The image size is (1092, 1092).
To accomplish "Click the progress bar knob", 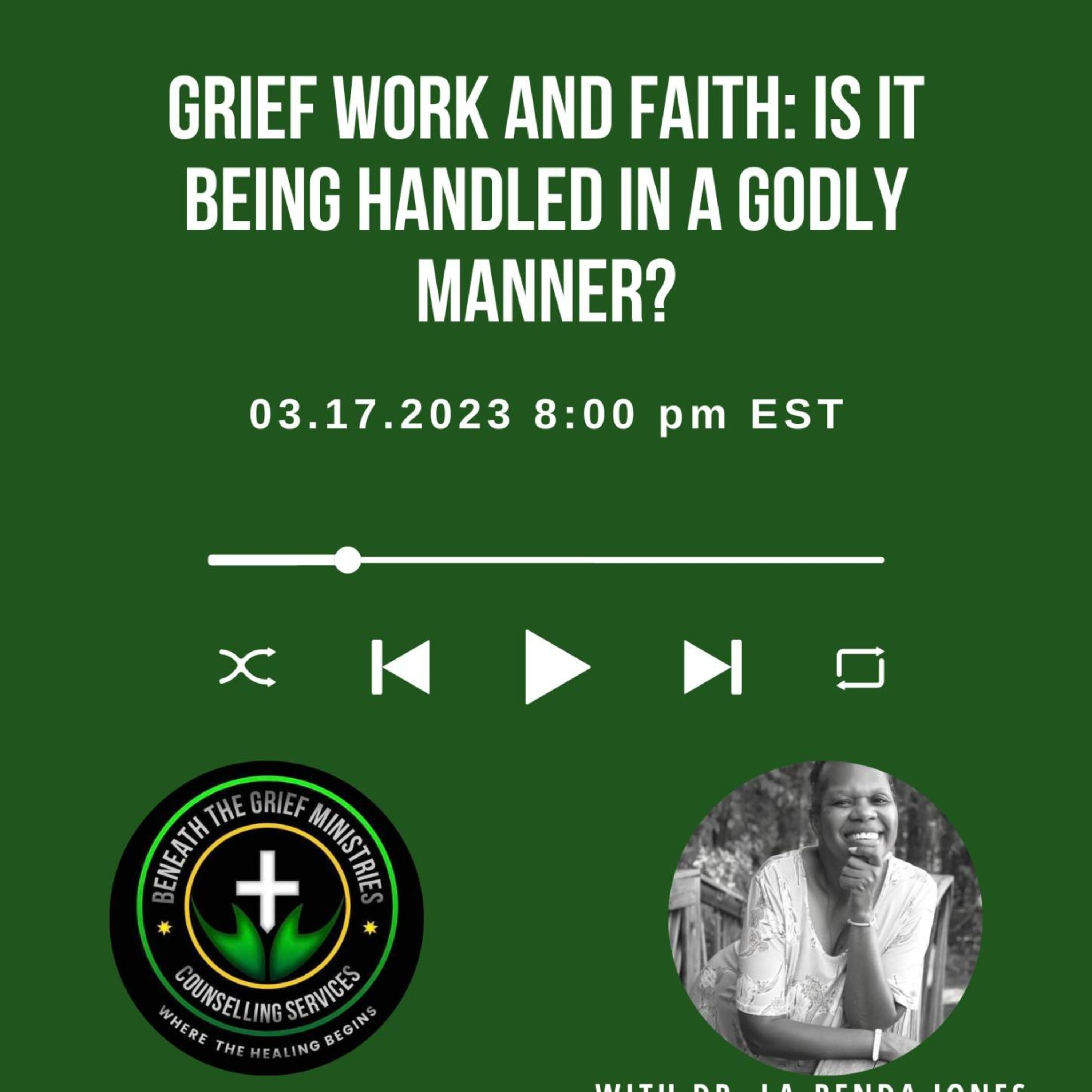I will pyautogui.click(x=348, y=560).
